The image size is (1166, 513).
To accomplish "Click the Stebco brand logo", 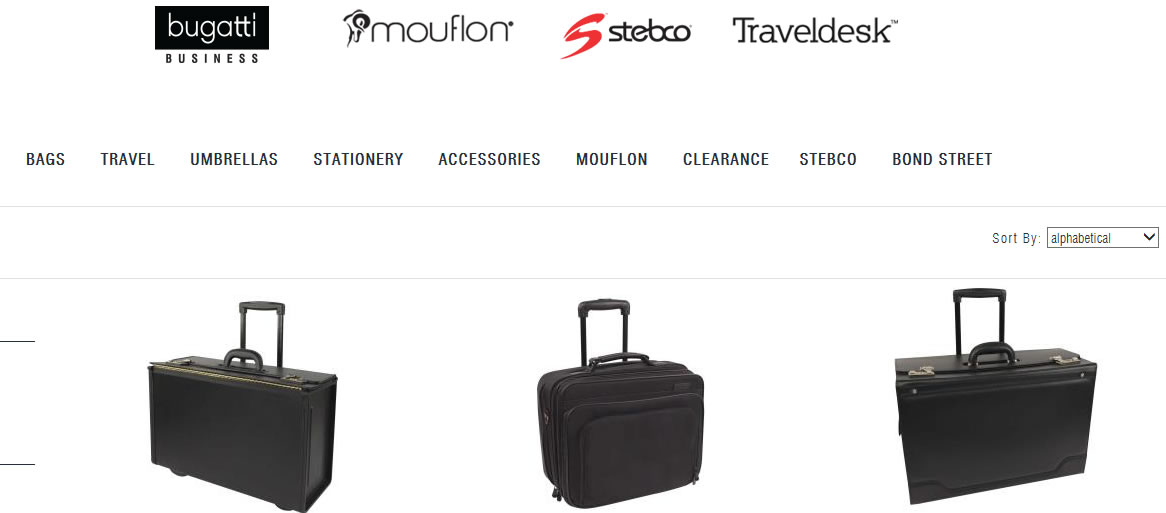I will [626, 35].
